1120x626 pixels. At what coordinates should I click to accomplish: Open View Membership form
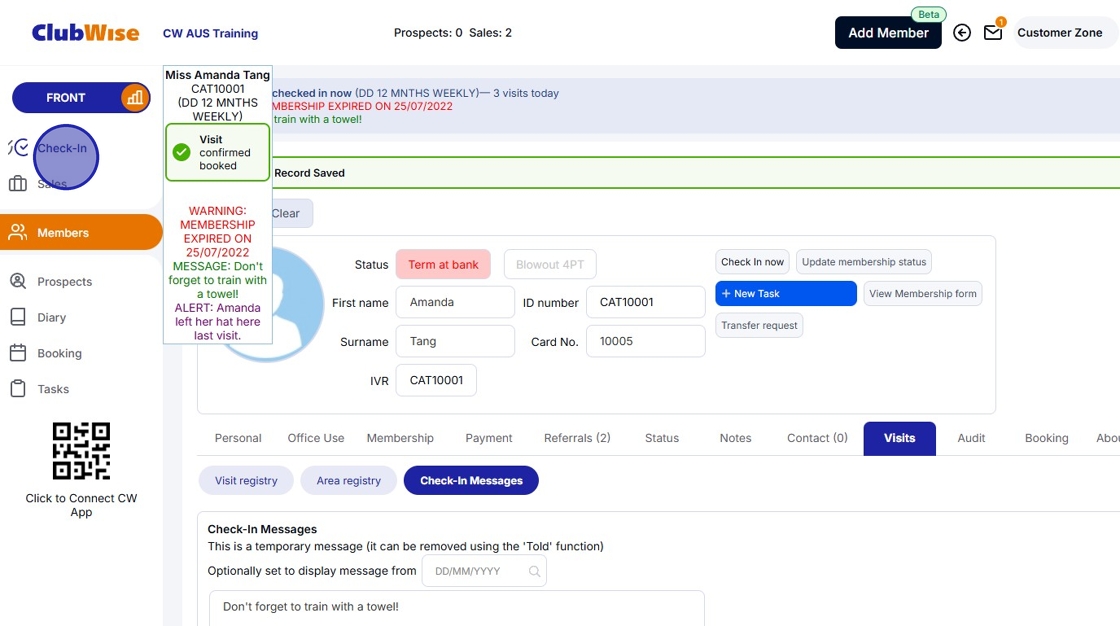922,294
